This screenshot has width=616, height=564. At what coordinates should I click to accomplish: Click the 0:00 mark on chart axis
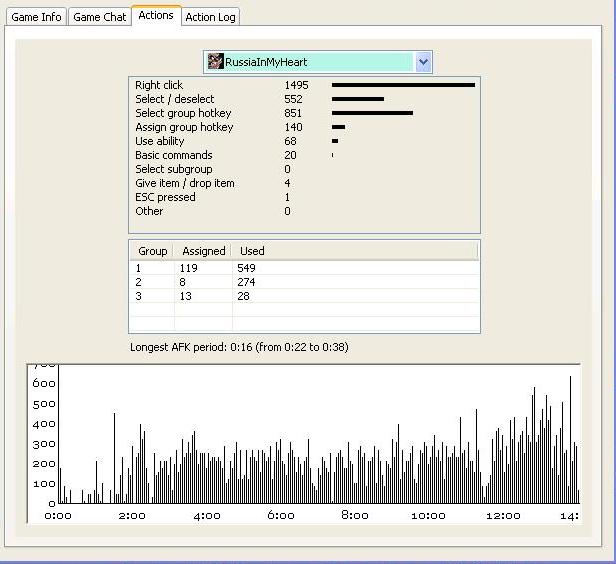pyautogui.click(x=58, y=516)
